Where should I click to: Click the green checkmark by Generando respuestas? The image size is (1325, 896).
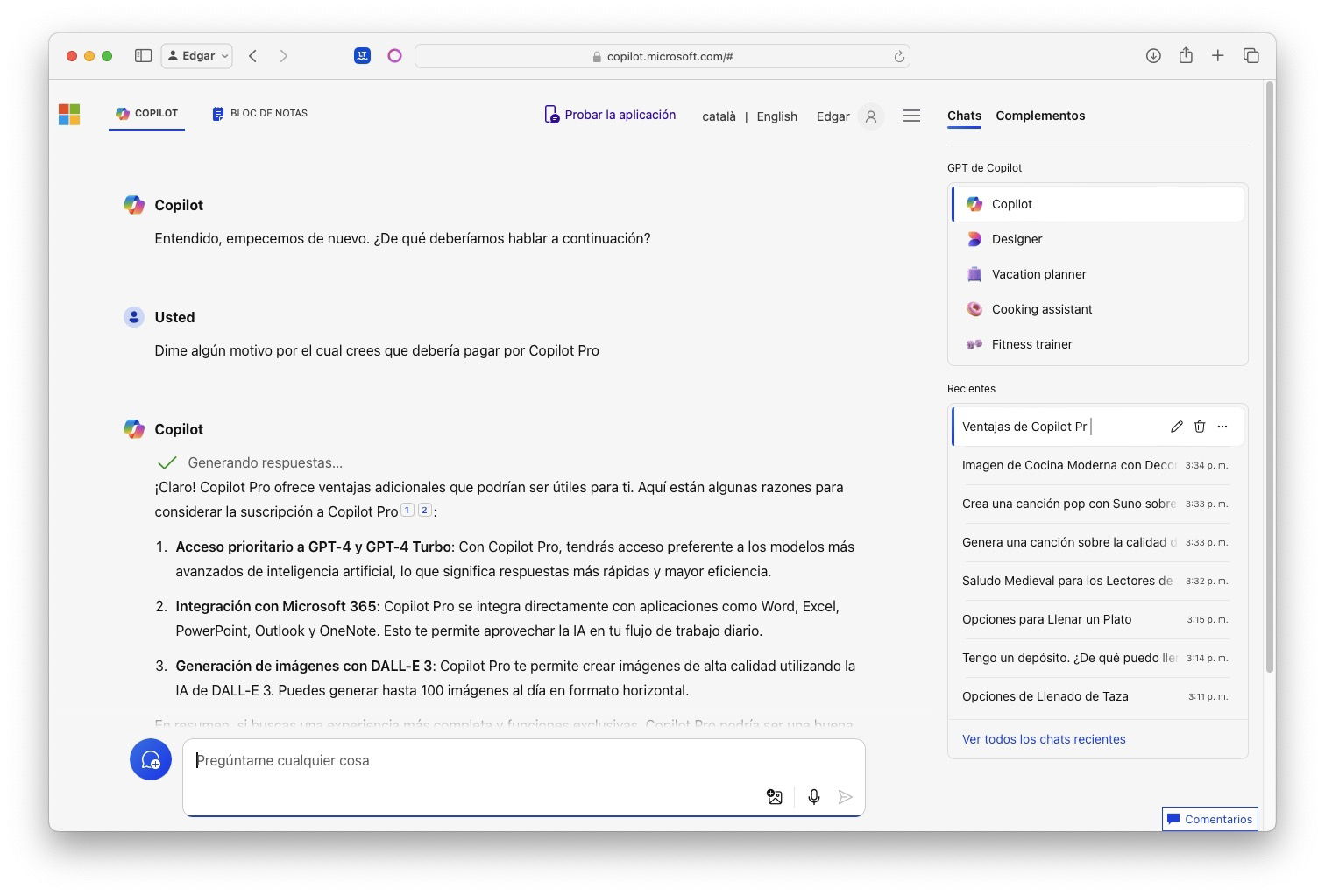pos(167,462)
